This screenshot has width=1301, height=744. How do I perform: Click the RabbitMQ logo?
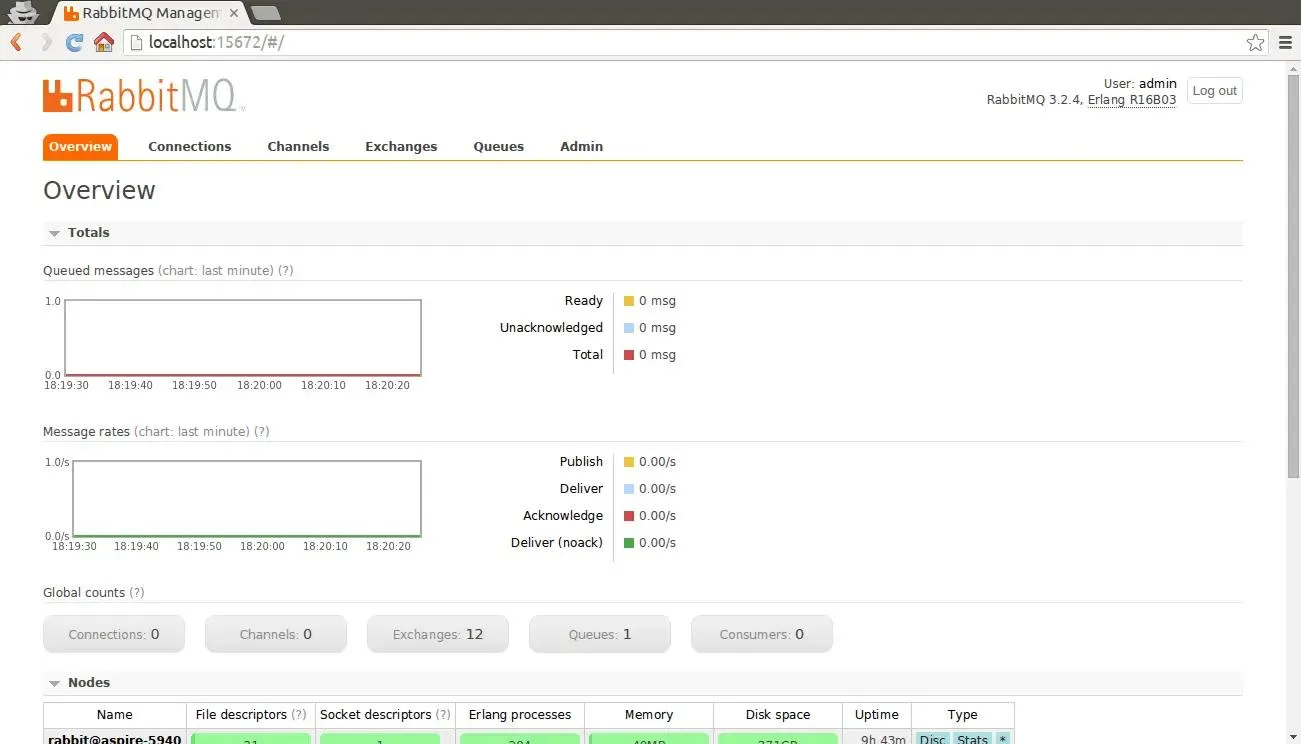(143, 95)
